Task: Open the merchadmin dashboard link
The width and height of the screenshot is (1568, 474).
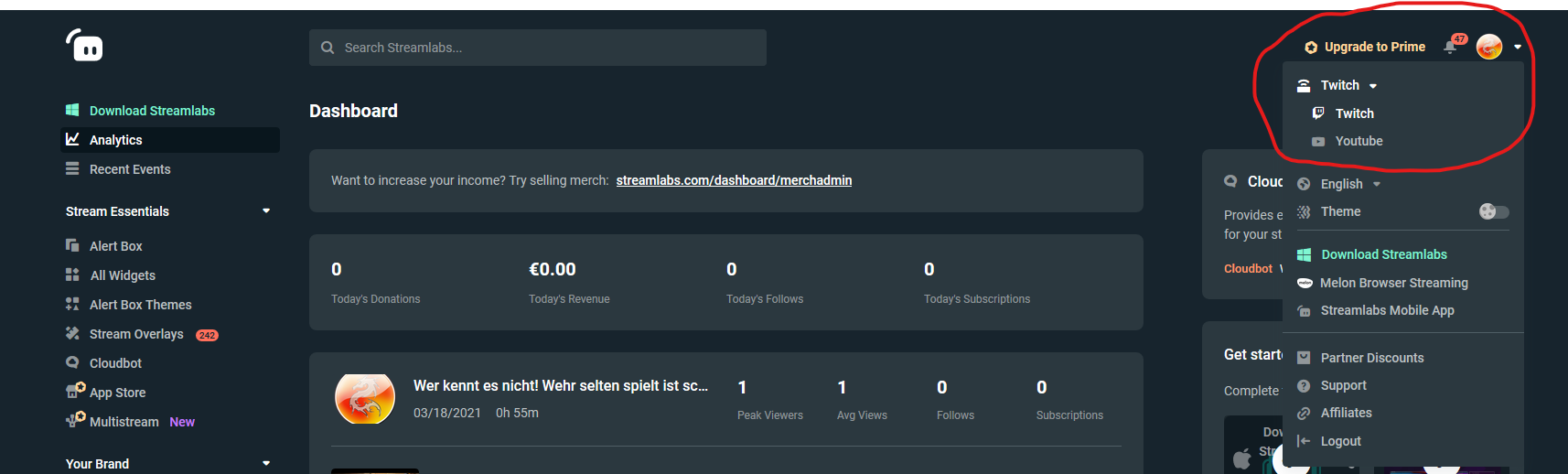Action: [734, 180]
